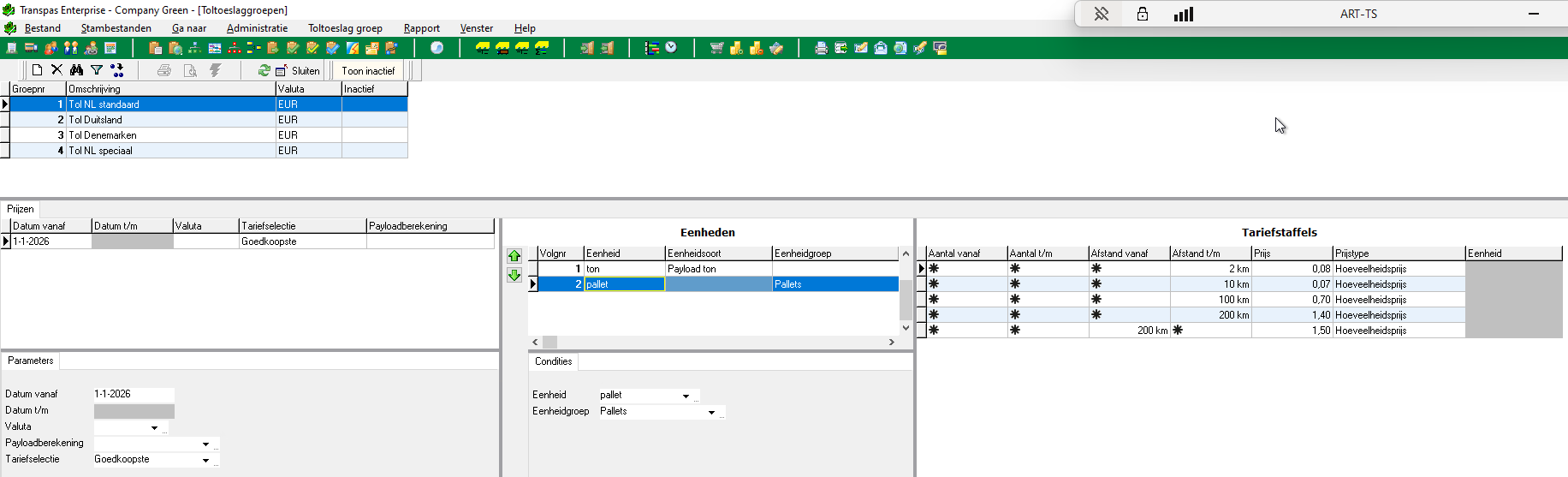Click the Eenheden vertical scrollbar down arrow
This screenshot has width=1568, height=477.
[906, 328]
